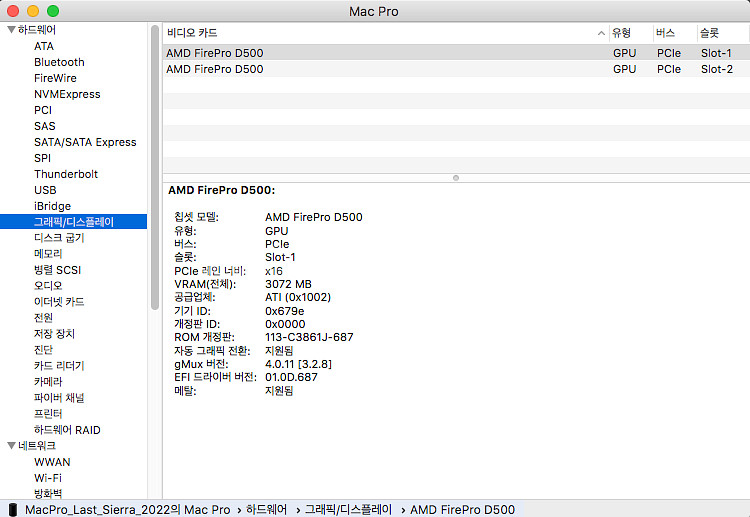The width and height of the screenshot is (750, 517).
Task: Choose the PCI hardware entry
Action: pyautogui.click(x=43, y=110)
